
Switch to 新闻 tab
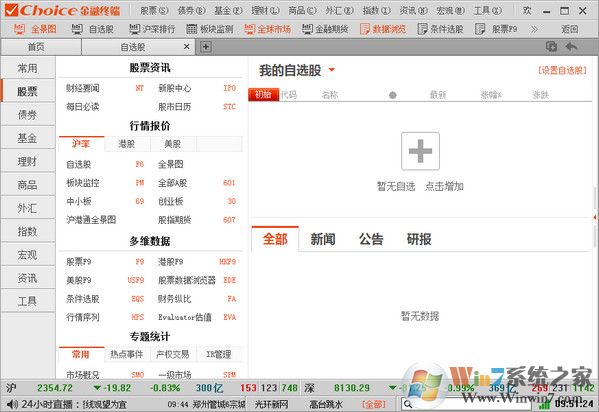tap(323, 239)
